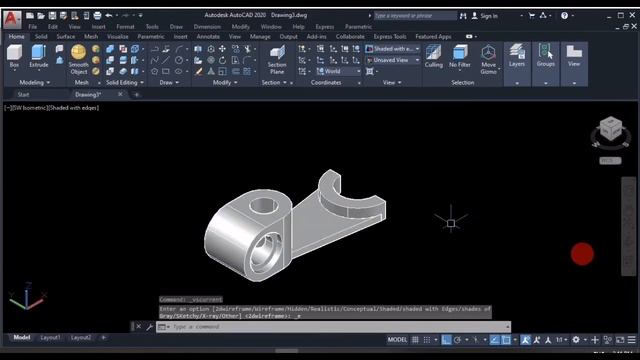Close the Drawing3 file tab
Screen dimensions: 640x360
[120, 94]
